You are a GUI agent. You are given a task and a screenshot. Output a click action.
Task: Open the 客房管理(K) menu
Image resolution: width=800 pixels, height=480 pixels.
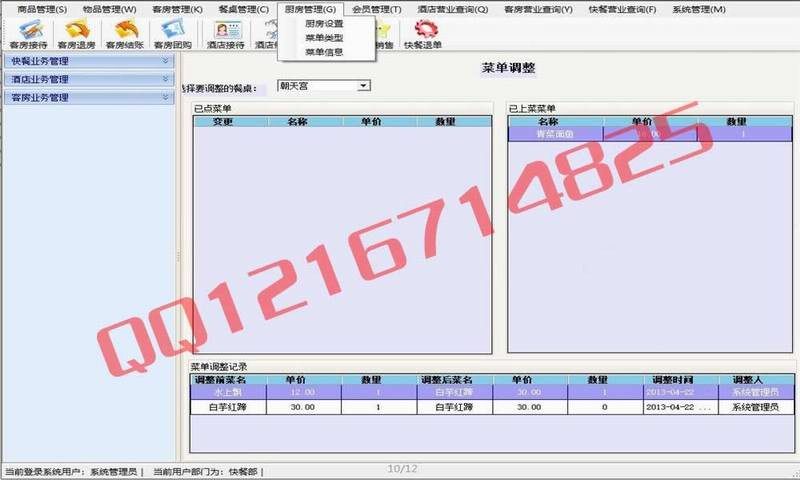[177, 9]
